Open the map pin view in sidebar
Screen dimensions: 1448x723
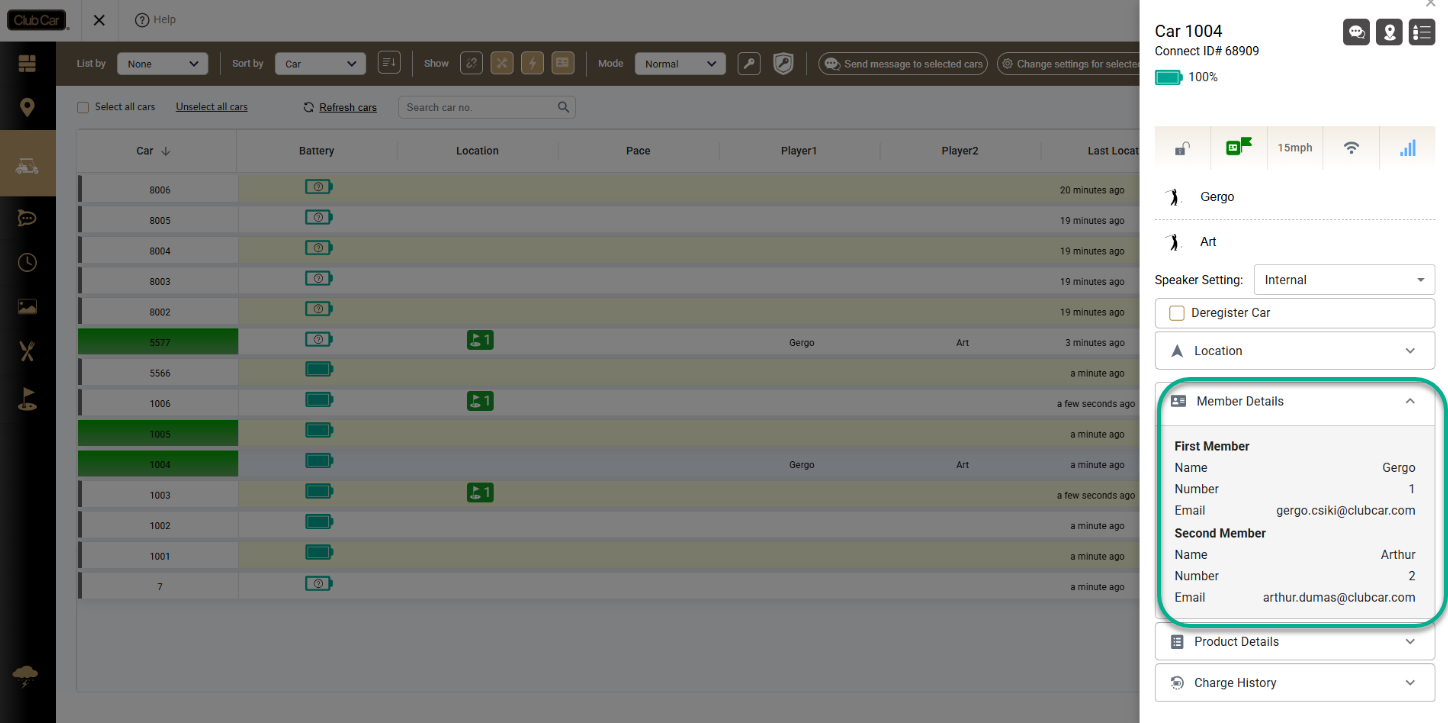[27, 107]
